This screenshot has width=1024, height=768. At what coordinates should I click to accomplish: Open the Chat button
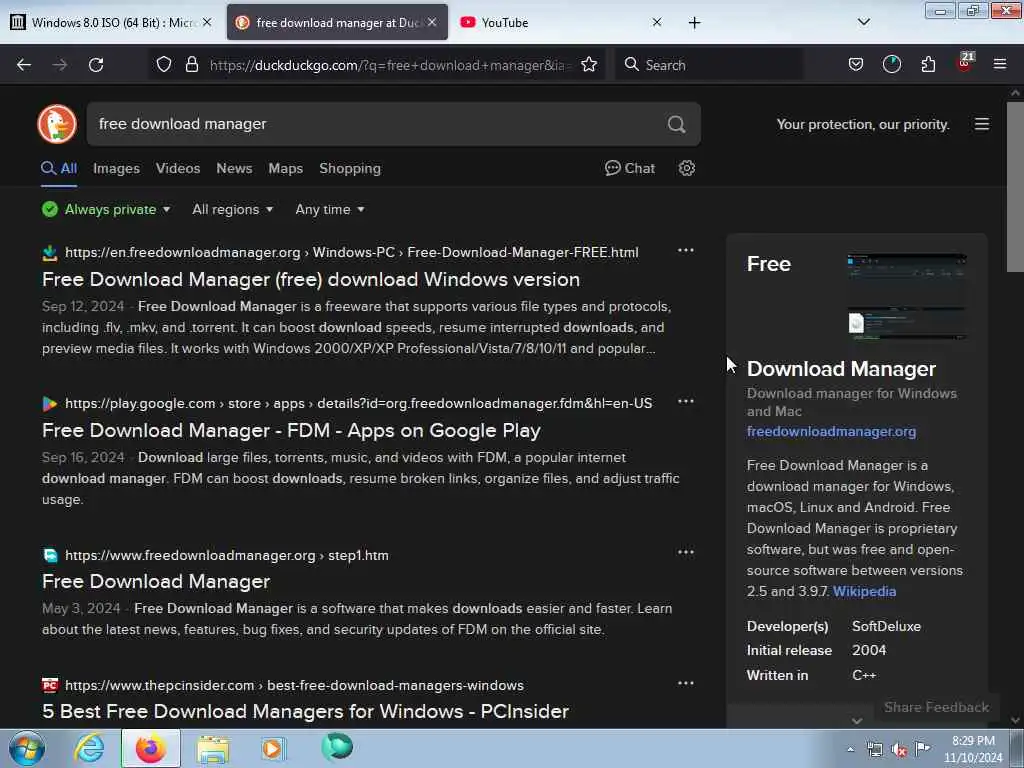click(630, 168)
